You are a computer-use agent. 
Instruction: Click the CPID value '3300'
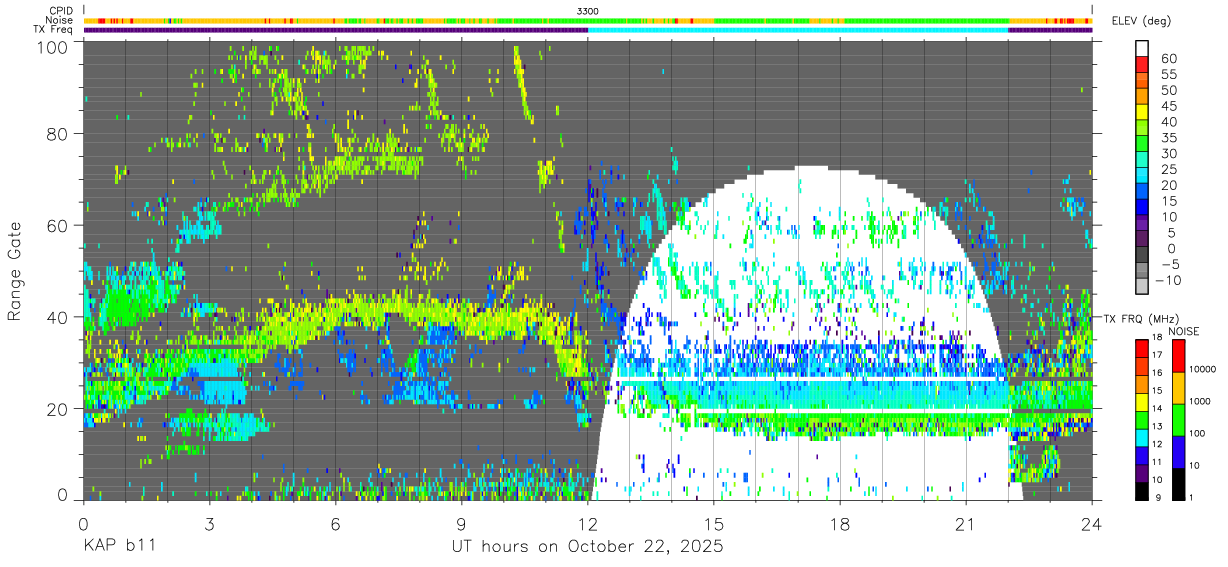pos(588,11)
